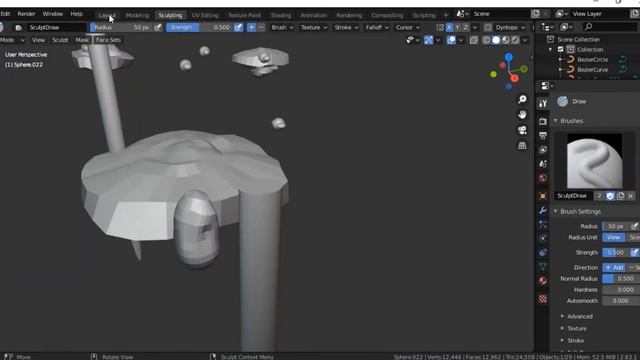Click the pan view hand icon

[522, 115]
